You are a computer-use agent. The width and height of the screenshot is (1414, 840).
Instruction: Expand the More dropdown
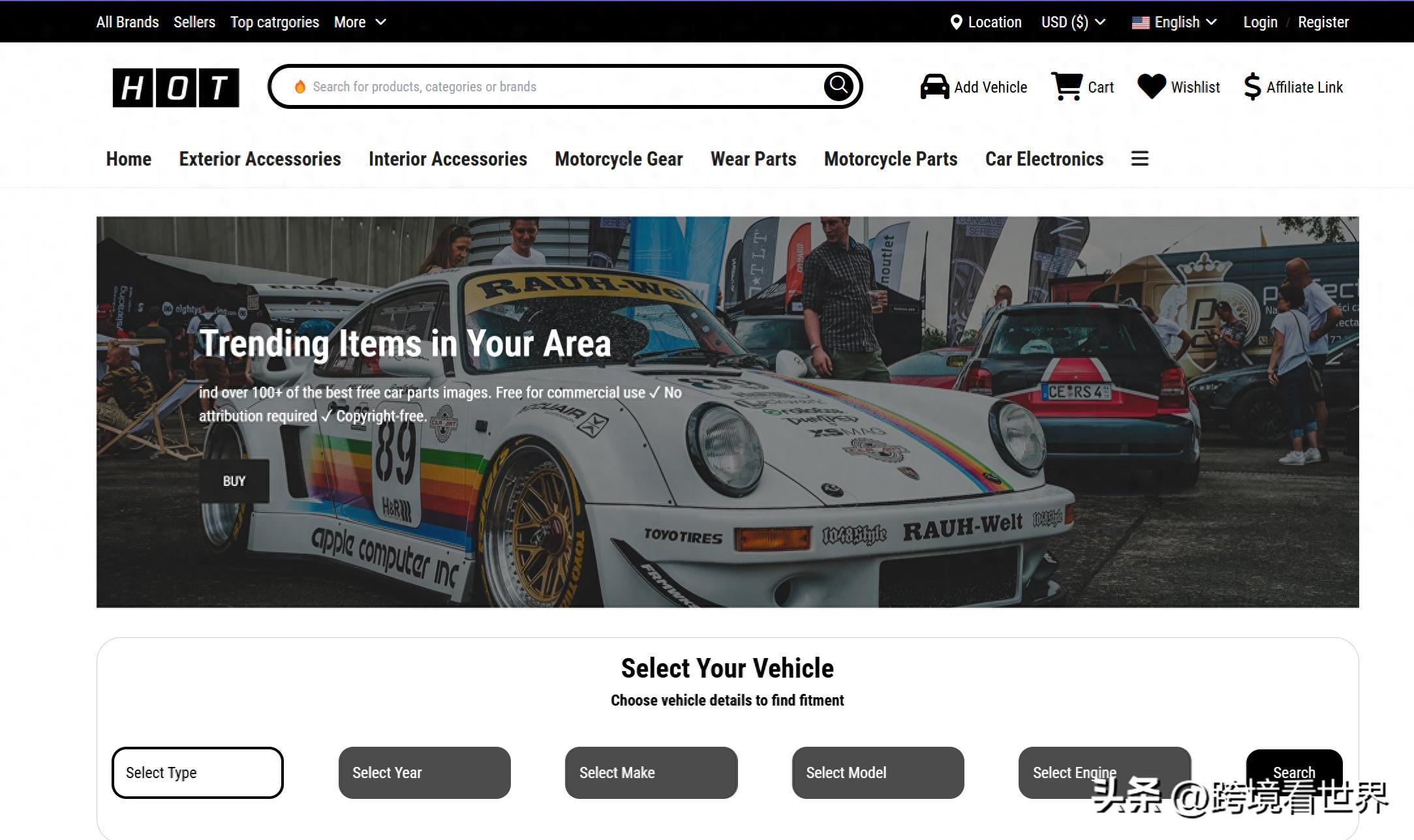click(x=360, y=22)
